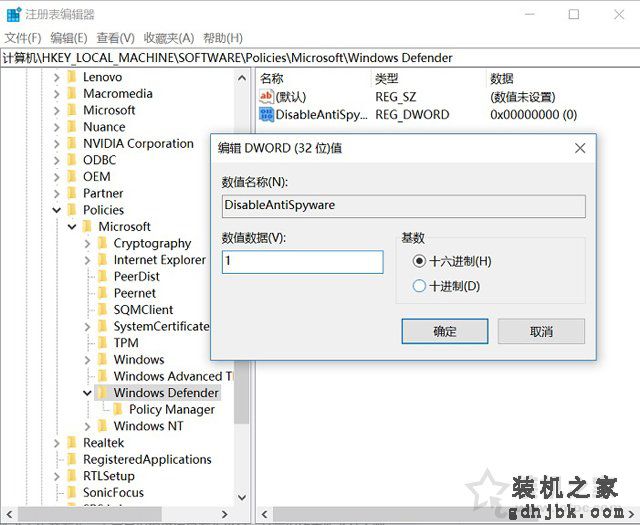Click the PeerDist folder icon

click(103, 276)
